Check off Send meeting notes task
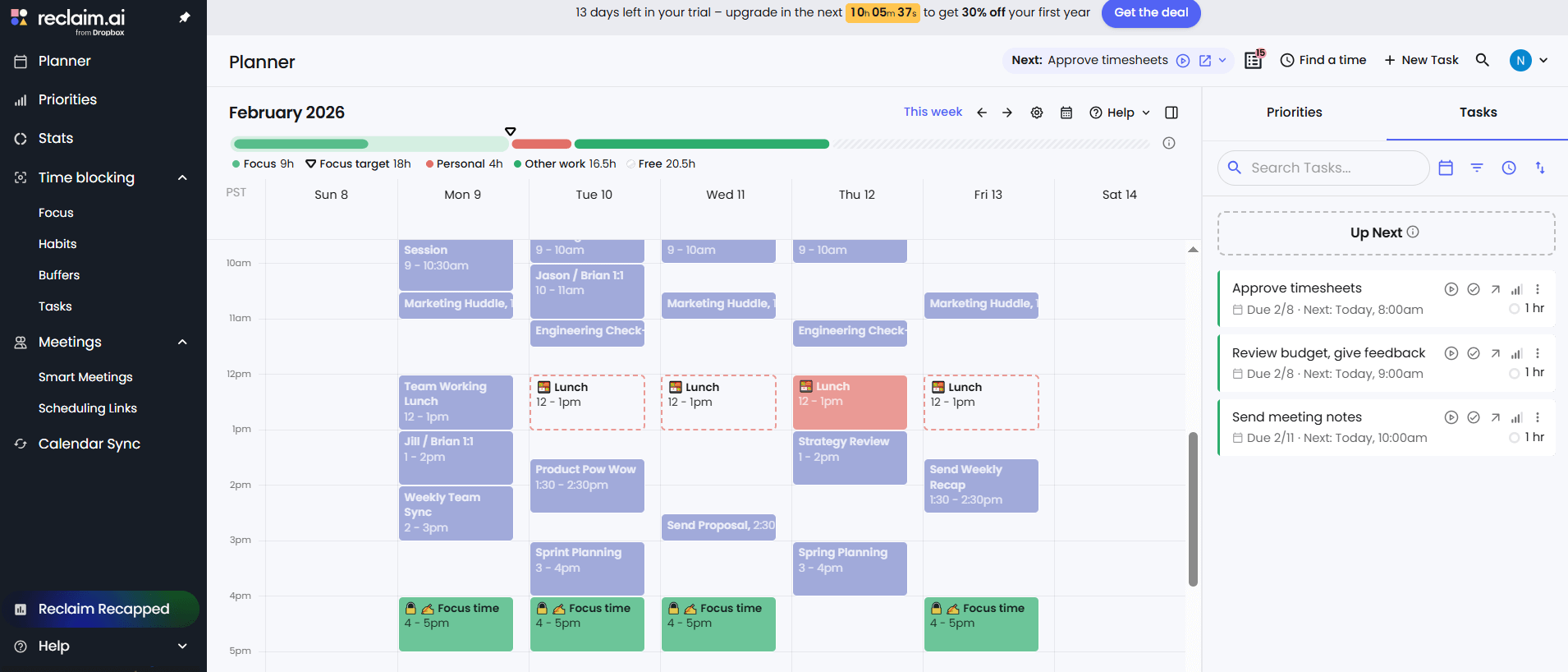 pos(1474,417)
